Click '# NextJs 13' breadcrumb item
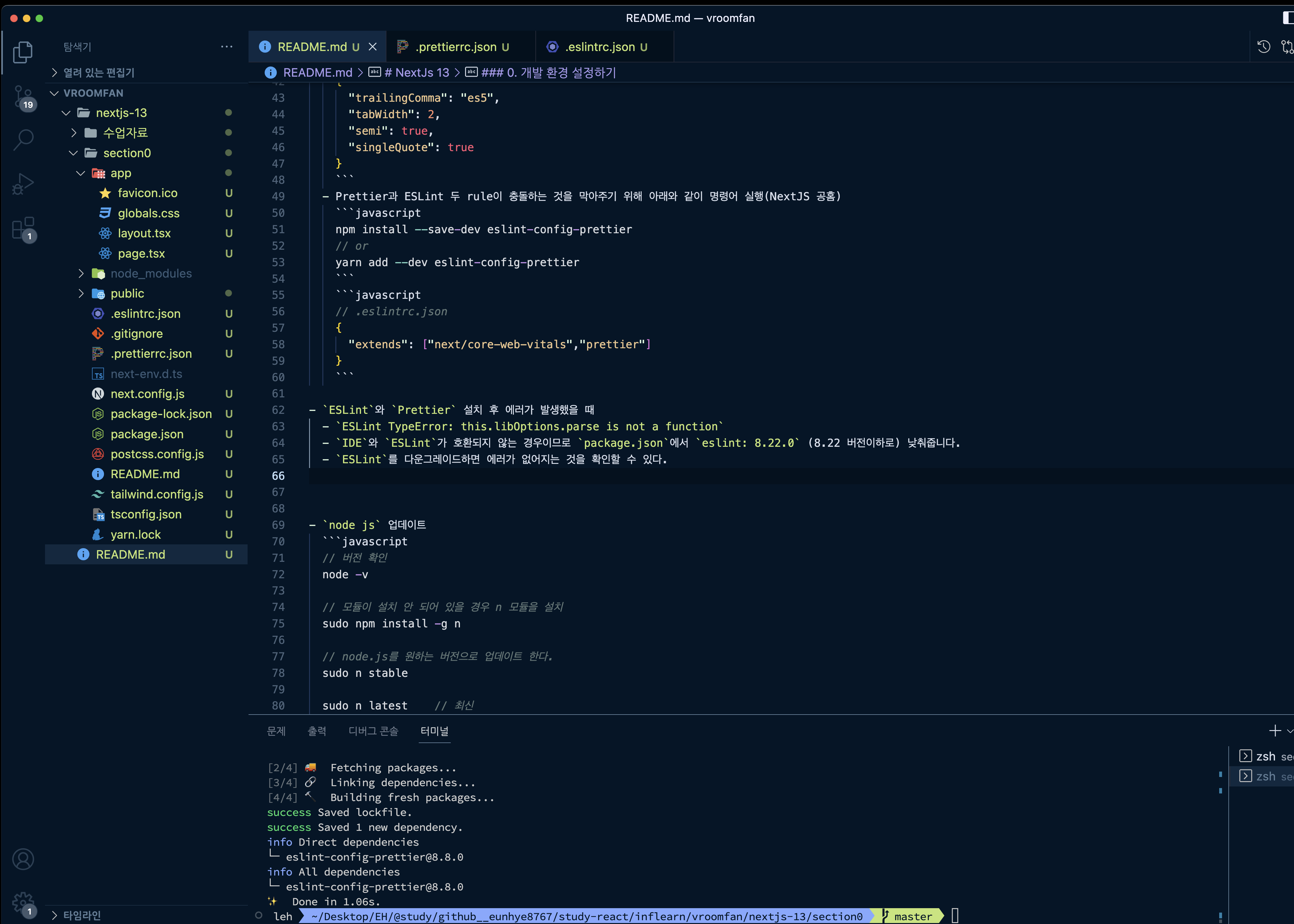Viewport: 1294px width, 924px height. [x=417, y=72]
